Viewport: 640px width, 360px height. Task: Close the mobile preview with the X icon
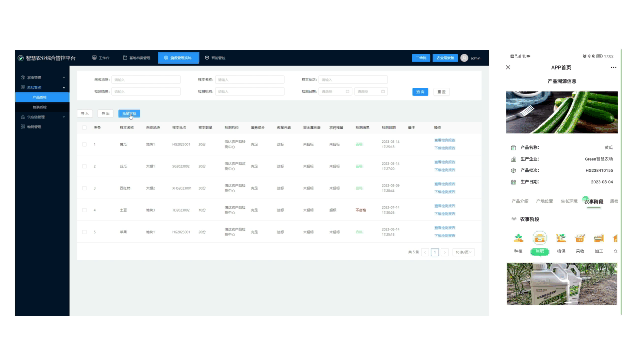coord(508,67)
